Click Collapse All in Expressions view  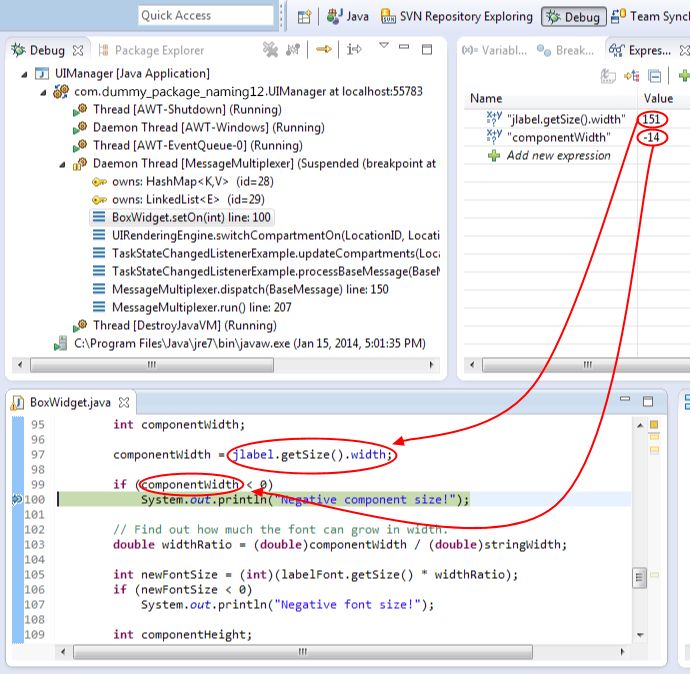(x=655, y=76)
